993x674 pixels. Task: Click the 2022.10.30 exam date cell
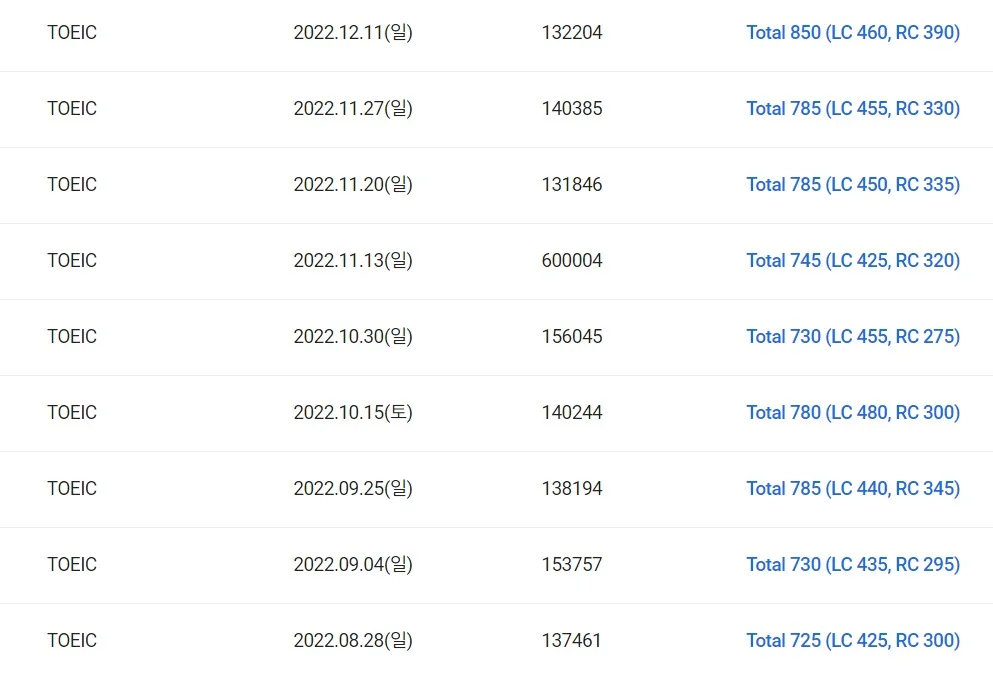point(353,337)
